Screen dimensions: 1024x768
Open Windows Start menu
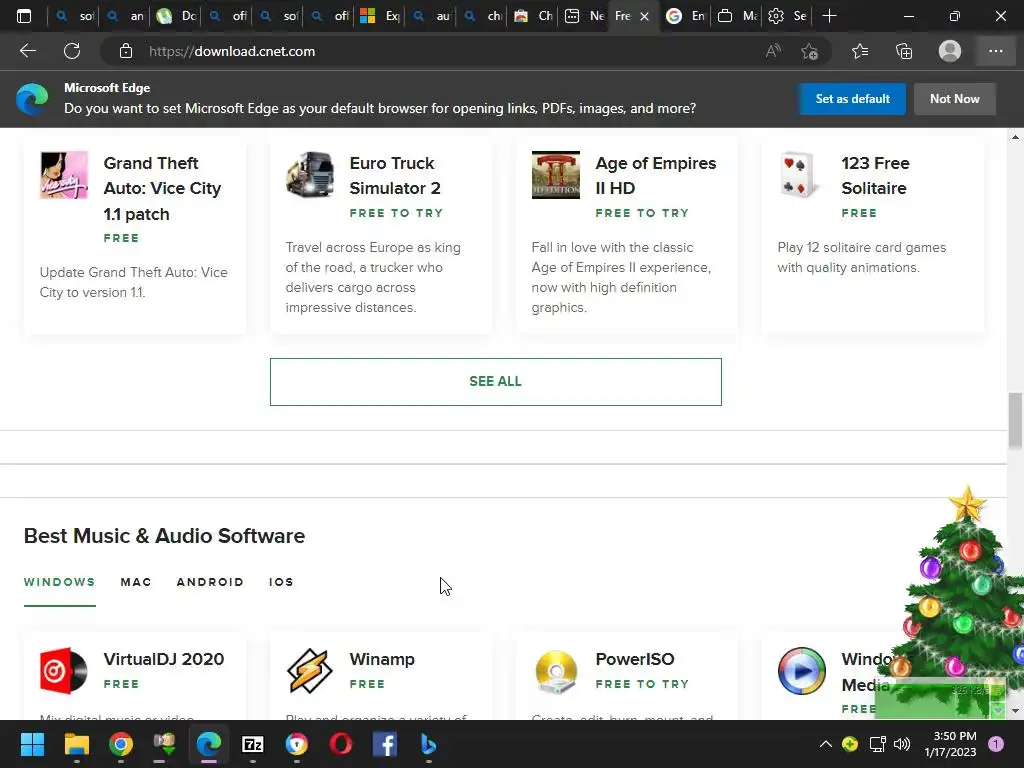click(32, 744)
